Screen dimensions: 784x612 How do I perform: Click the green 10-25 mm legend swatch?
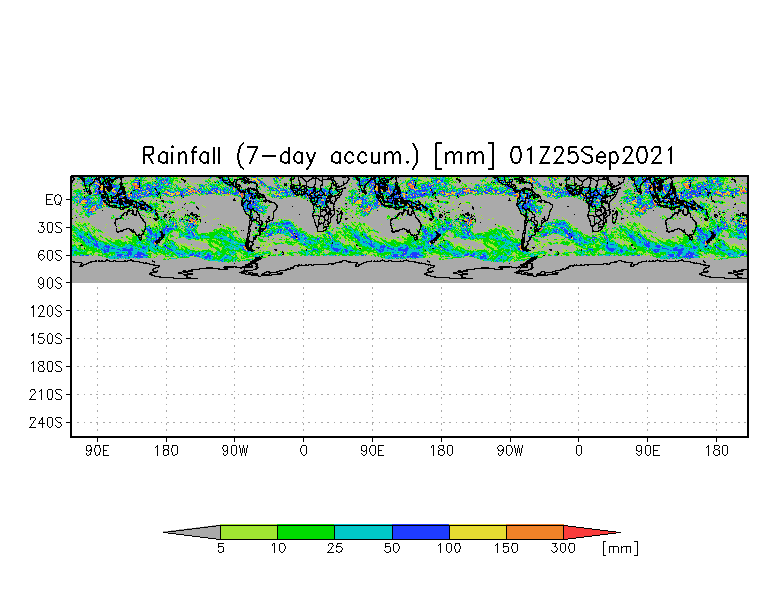pos(306,532)
